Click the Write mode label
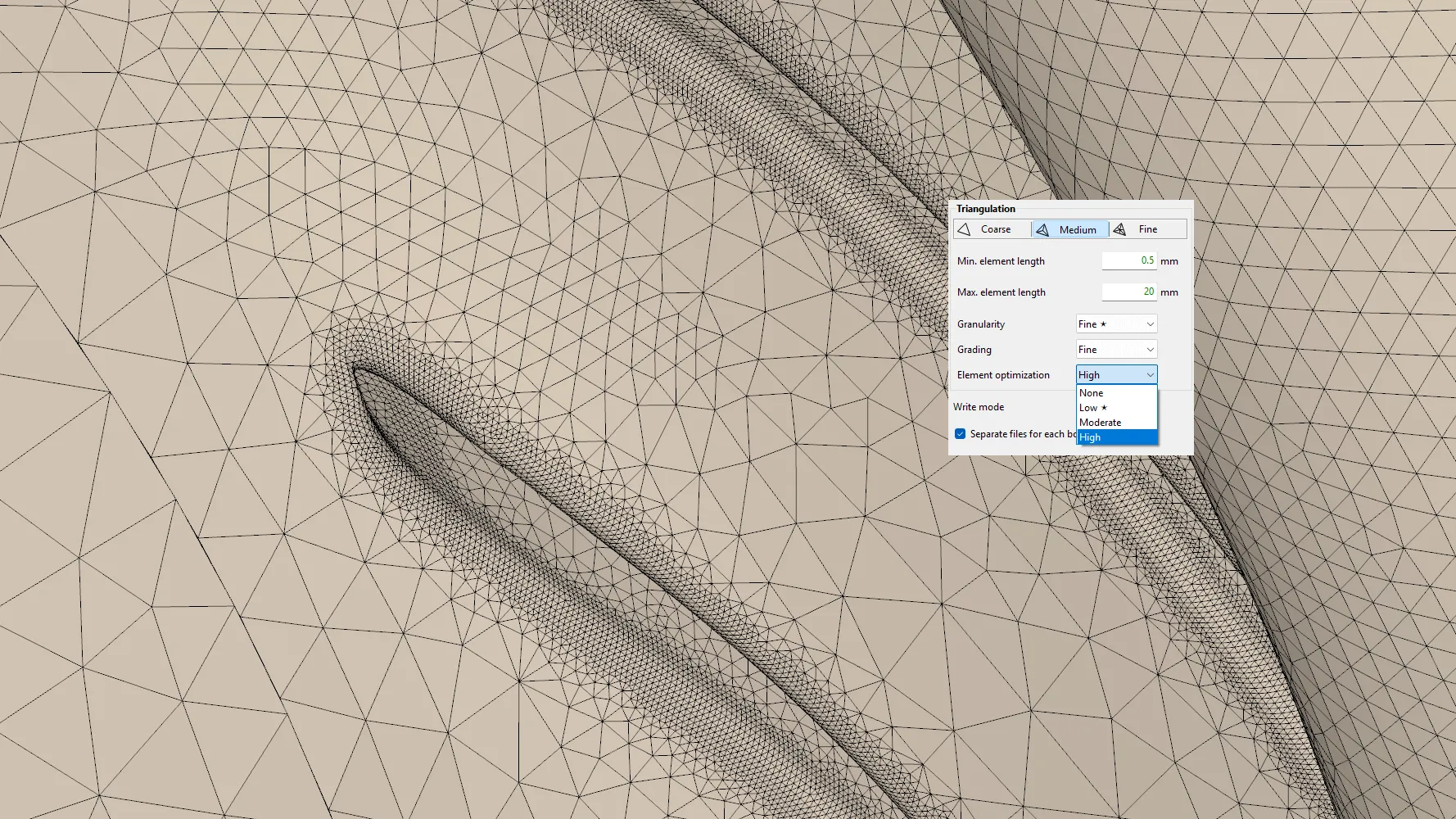 [x=979, y=407]
